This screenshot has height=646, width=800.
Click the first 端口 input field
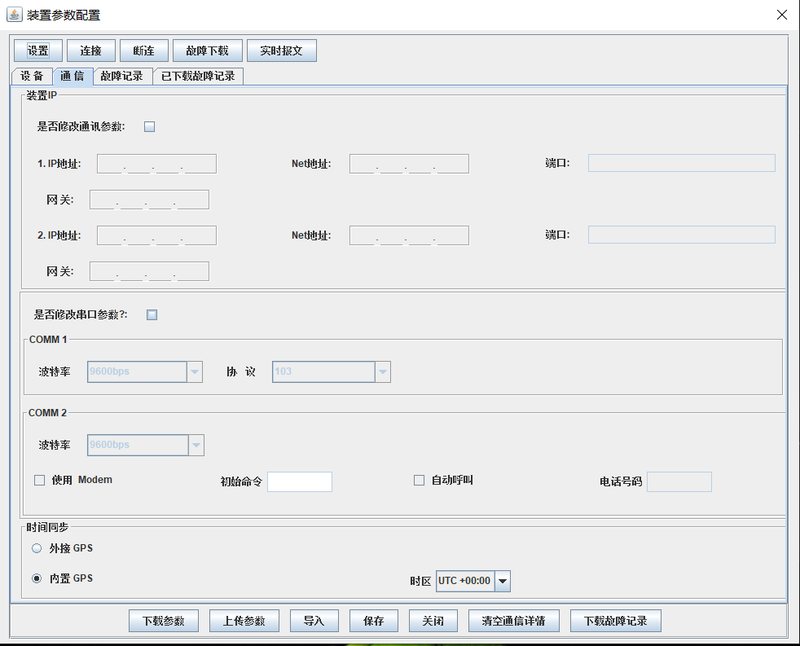682,163
